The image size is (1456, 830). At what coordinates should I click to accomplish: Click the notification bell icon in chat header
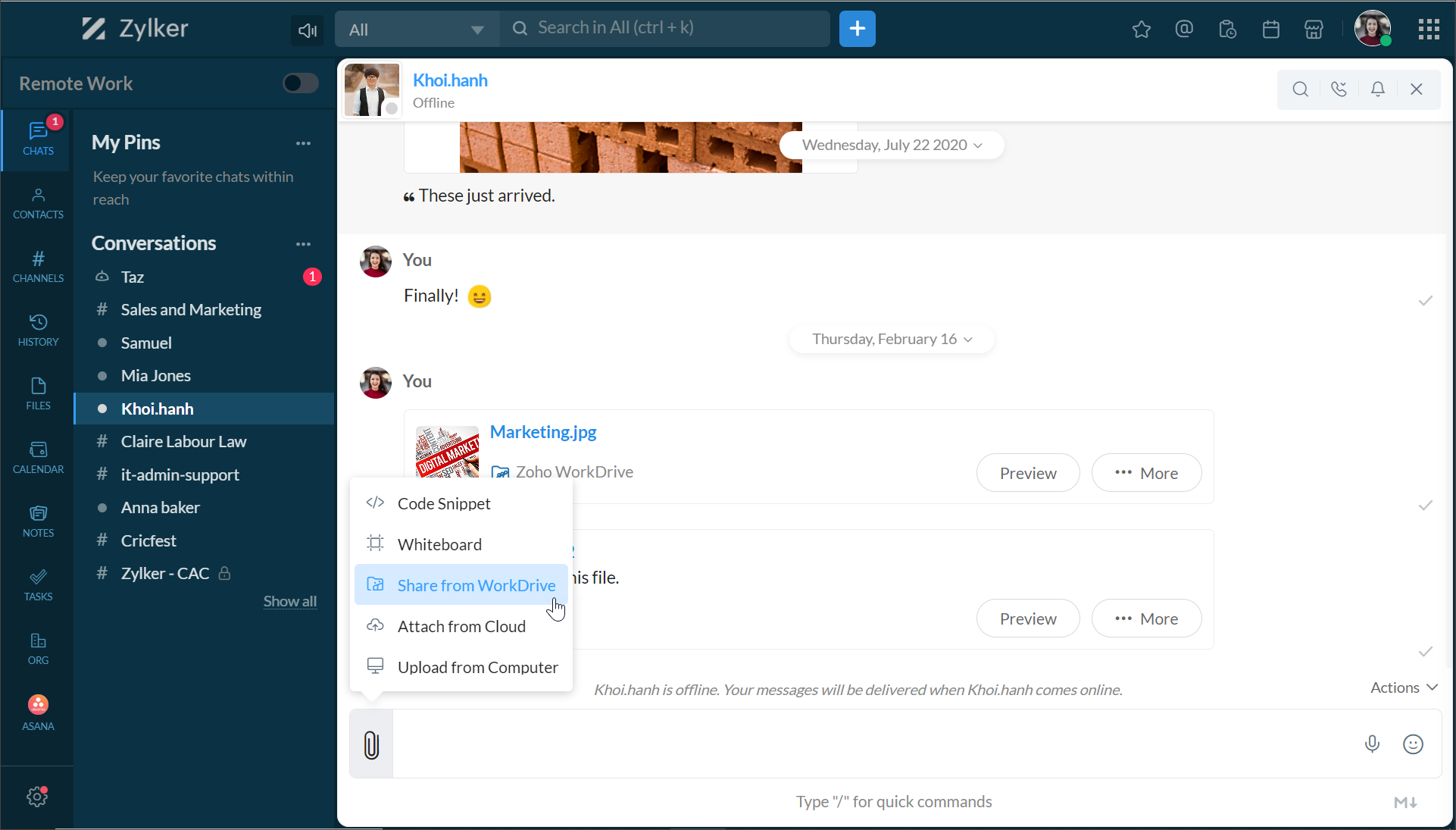(1378, 89)
